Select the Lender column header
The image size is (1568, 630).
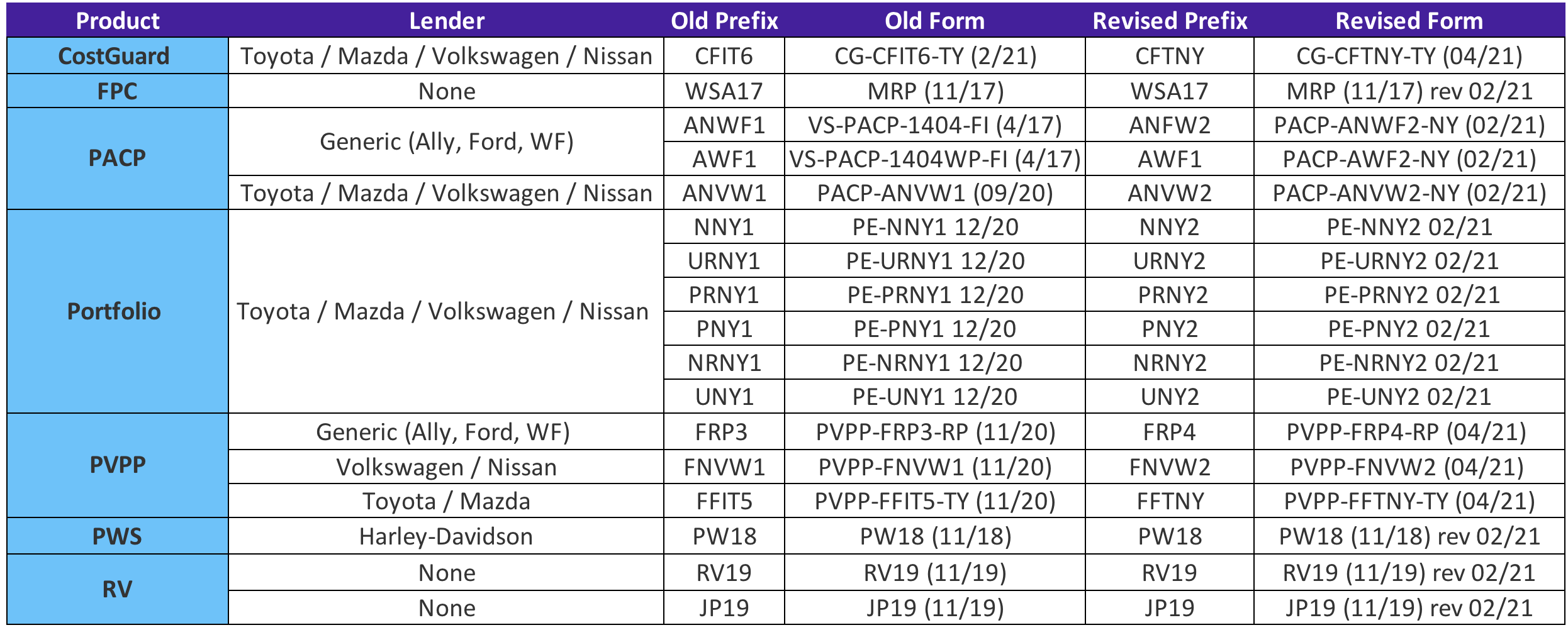(446, 21)
